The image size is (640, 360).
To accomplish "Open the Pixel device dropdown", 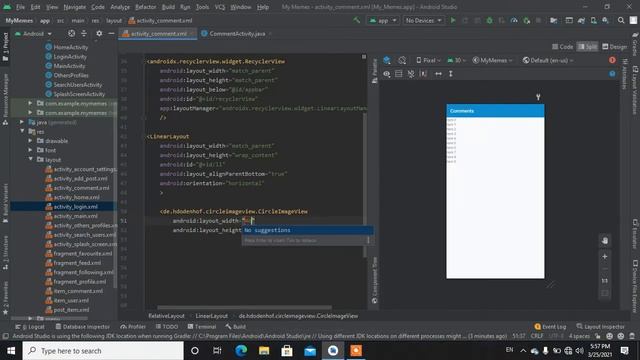I will tap(428, 60).
